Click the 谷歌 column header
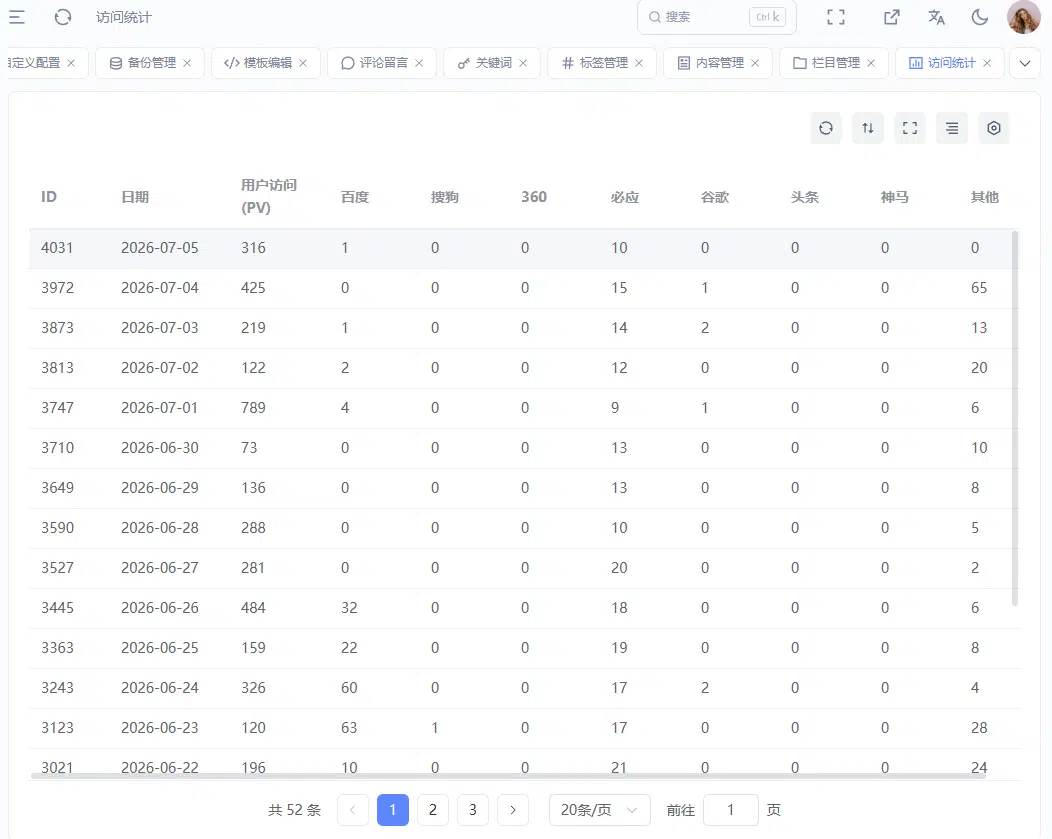Viewport: 1052px width, 839px height. coord(715,197)
